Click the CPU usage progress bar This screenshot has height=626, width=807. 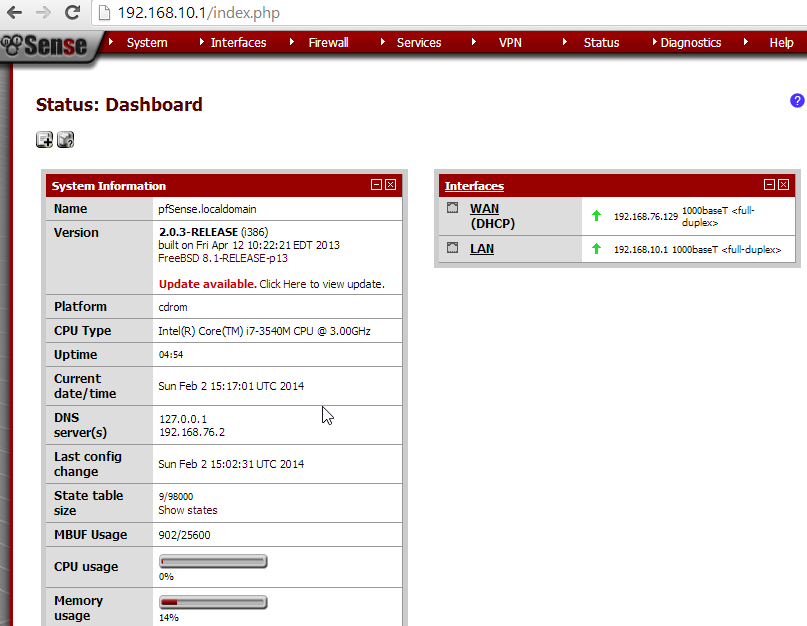[213, 561]
